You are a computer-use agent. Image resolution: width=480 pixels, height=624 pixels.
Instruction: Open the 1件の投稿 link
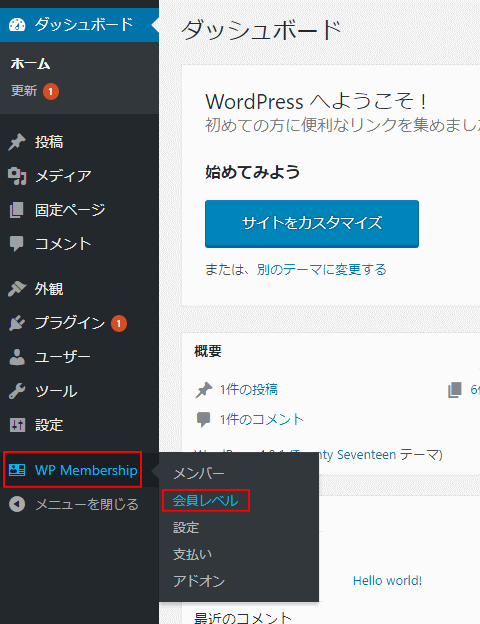(x=249, y=390)
